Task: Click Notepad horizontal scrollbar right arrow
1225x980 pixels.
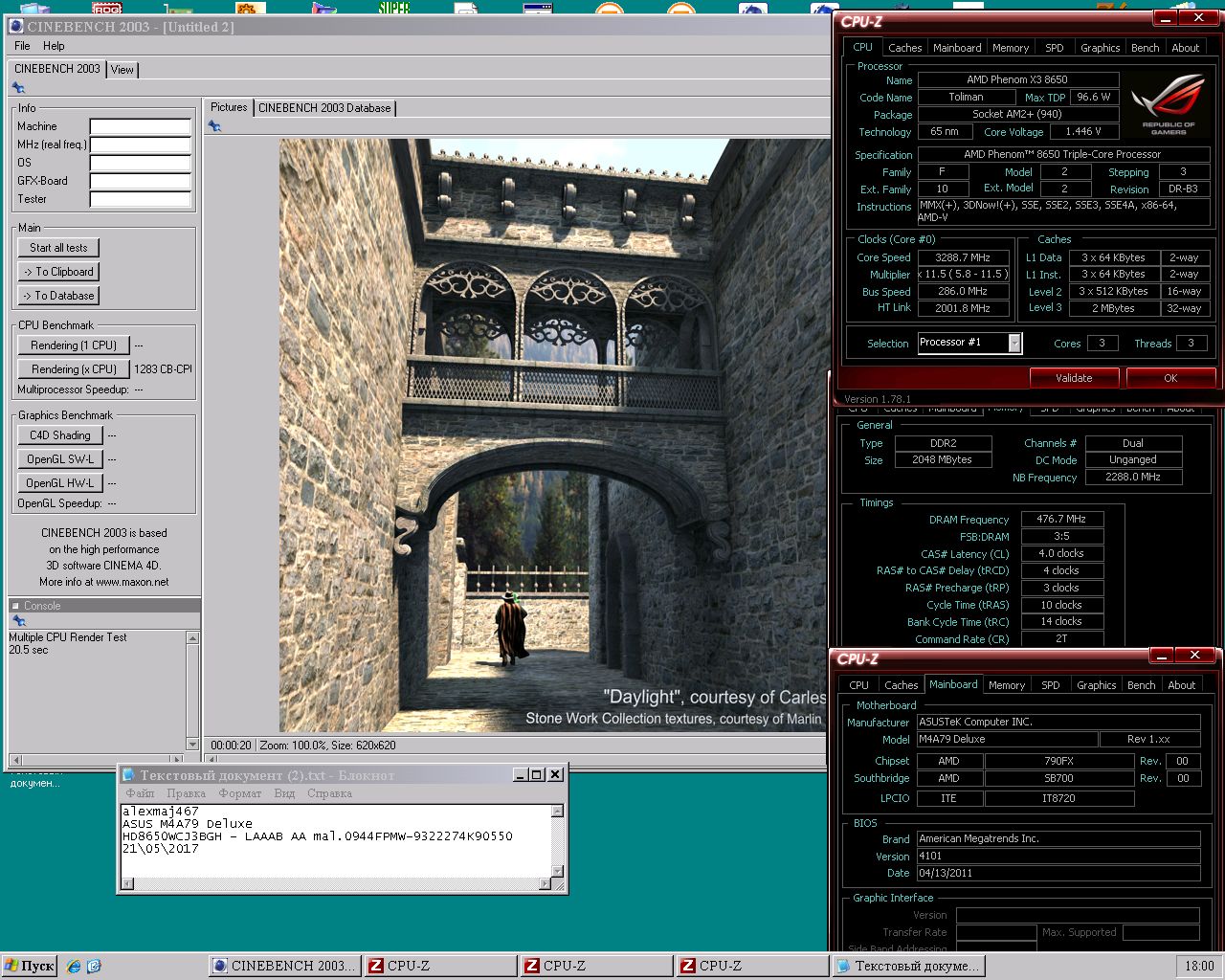Action: coord(545,884)
